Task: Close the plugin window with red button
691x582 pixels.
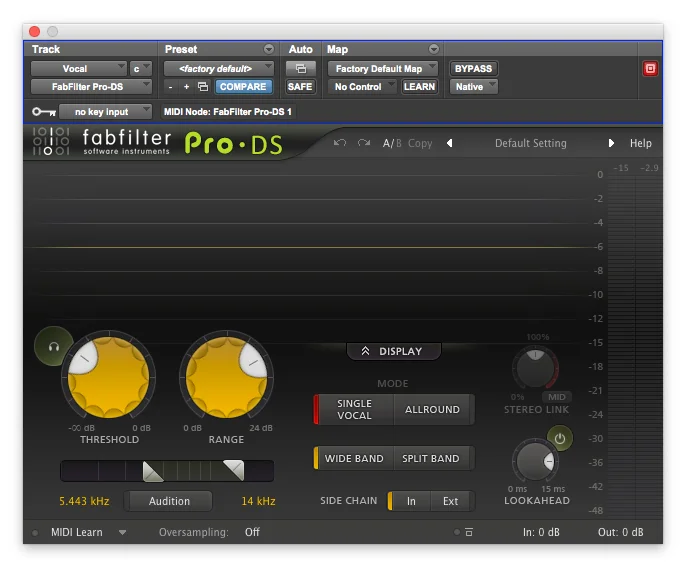Action: 34,31
